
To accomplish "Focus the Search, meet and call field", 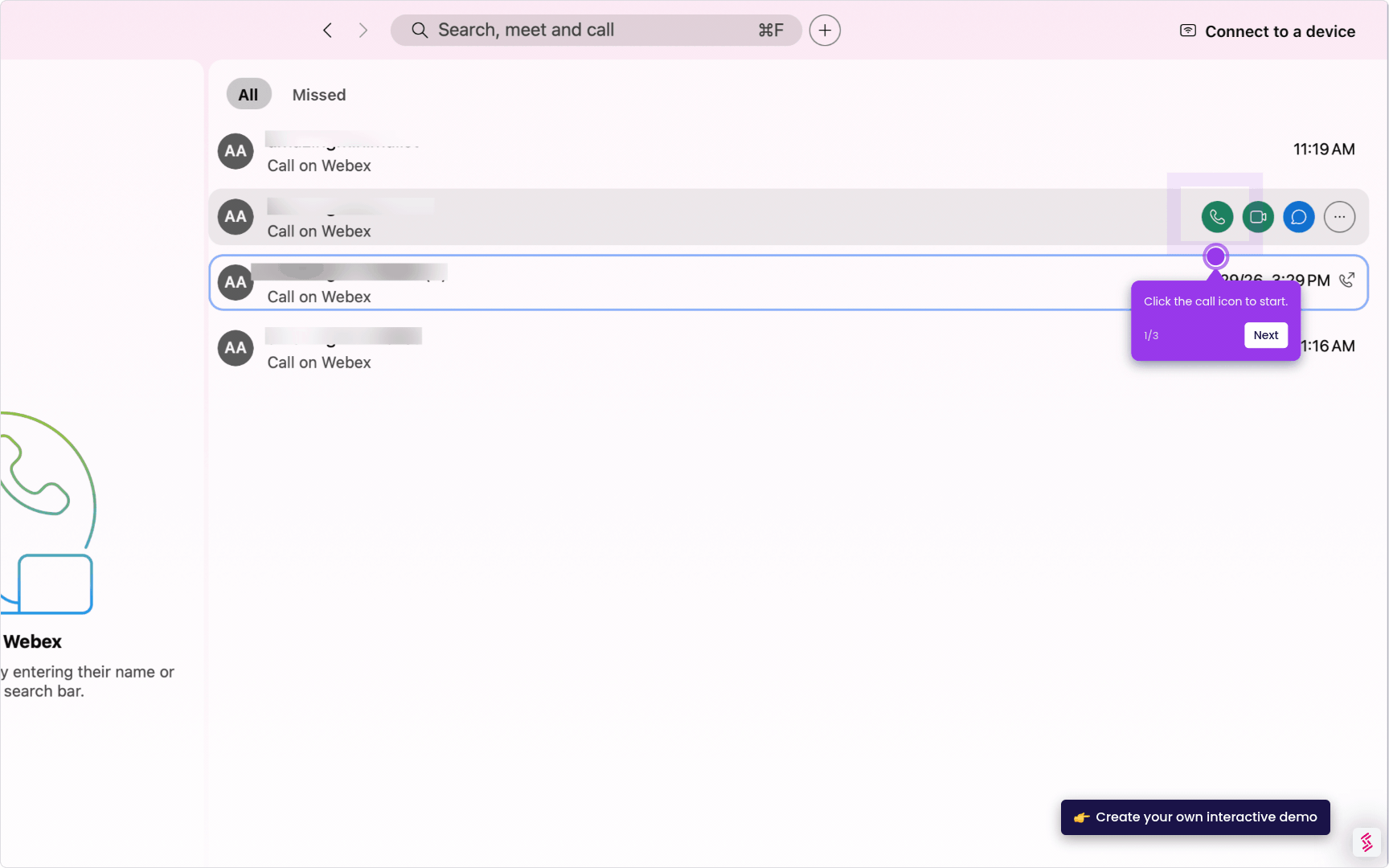I will [596, 31].
